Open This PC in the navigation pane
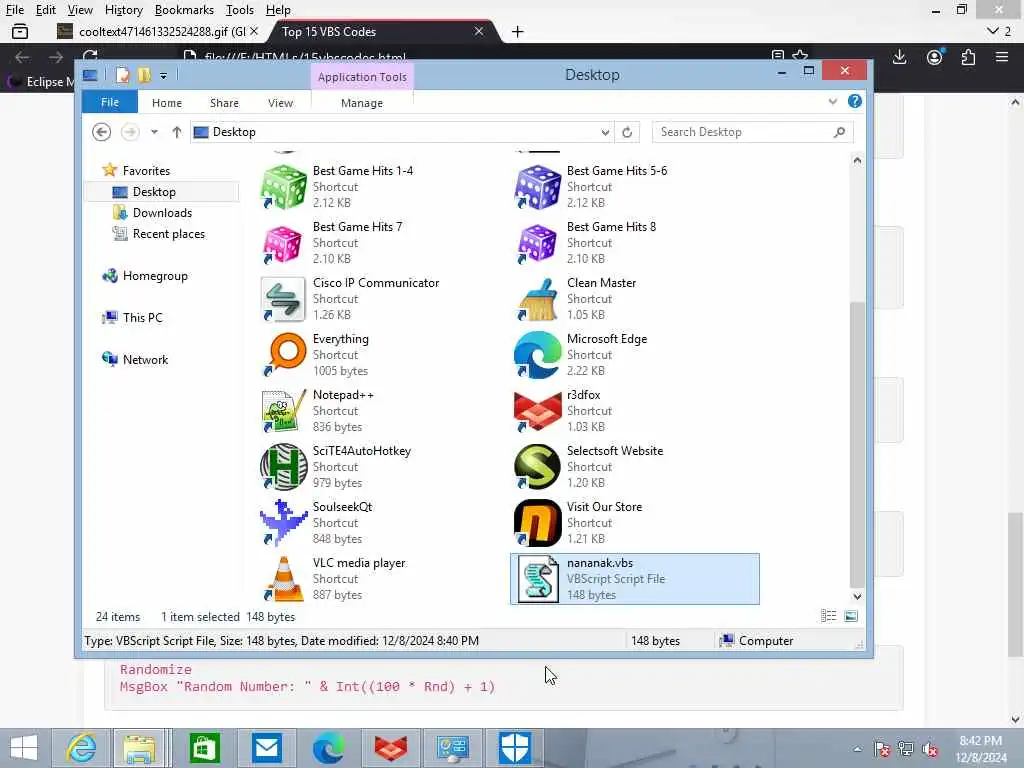This screenshot has height=768, width=1024. point(142,317)
